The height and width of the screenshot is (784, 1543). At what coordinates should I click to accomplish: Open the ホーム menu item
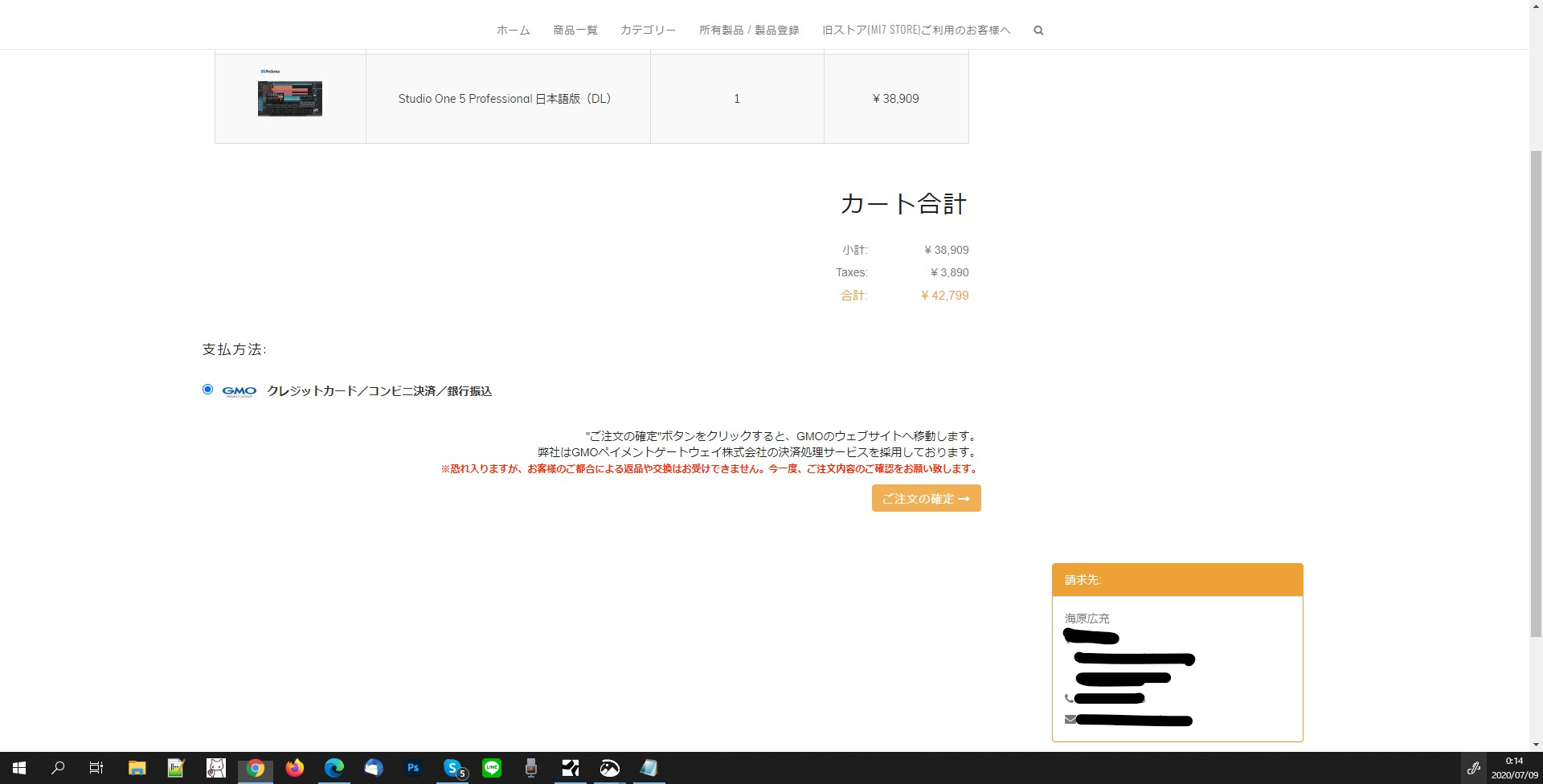[513, 31]
